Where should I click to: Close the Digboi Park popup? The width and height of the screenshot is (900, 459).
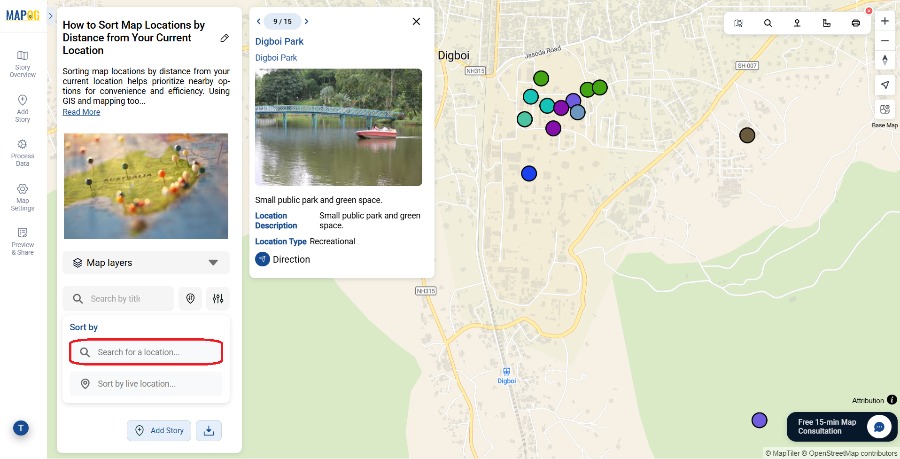416,21
